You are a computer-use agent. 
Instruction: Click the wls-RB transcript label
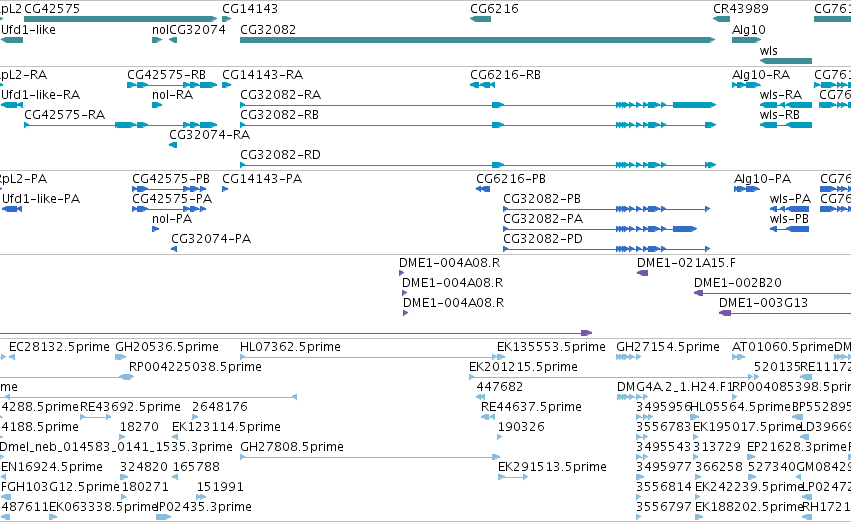(779, 114)
